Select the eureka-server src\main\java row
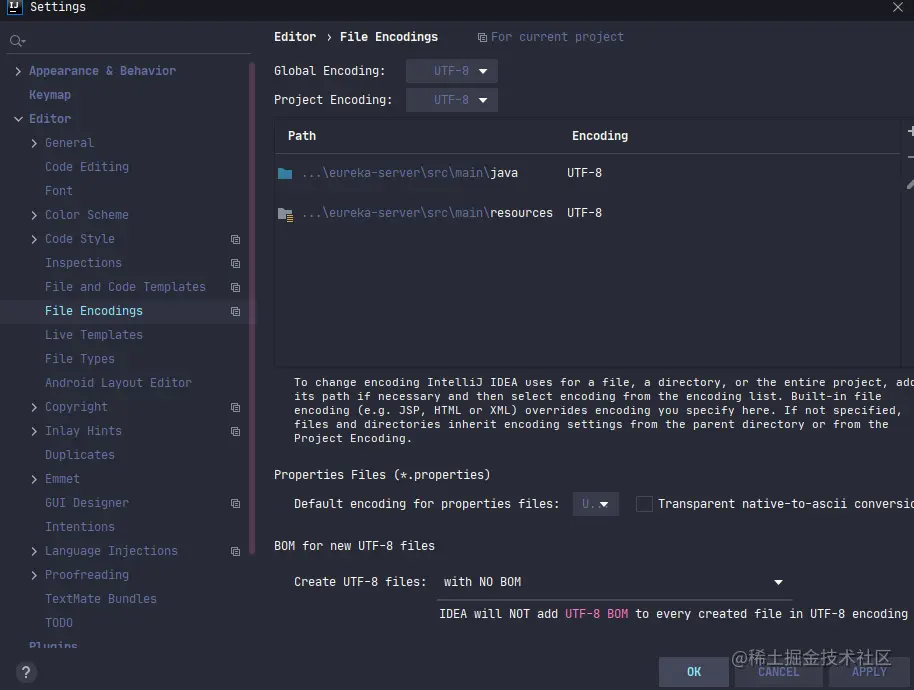The width and height of the screenshot is (914, 690). [588, 173]
